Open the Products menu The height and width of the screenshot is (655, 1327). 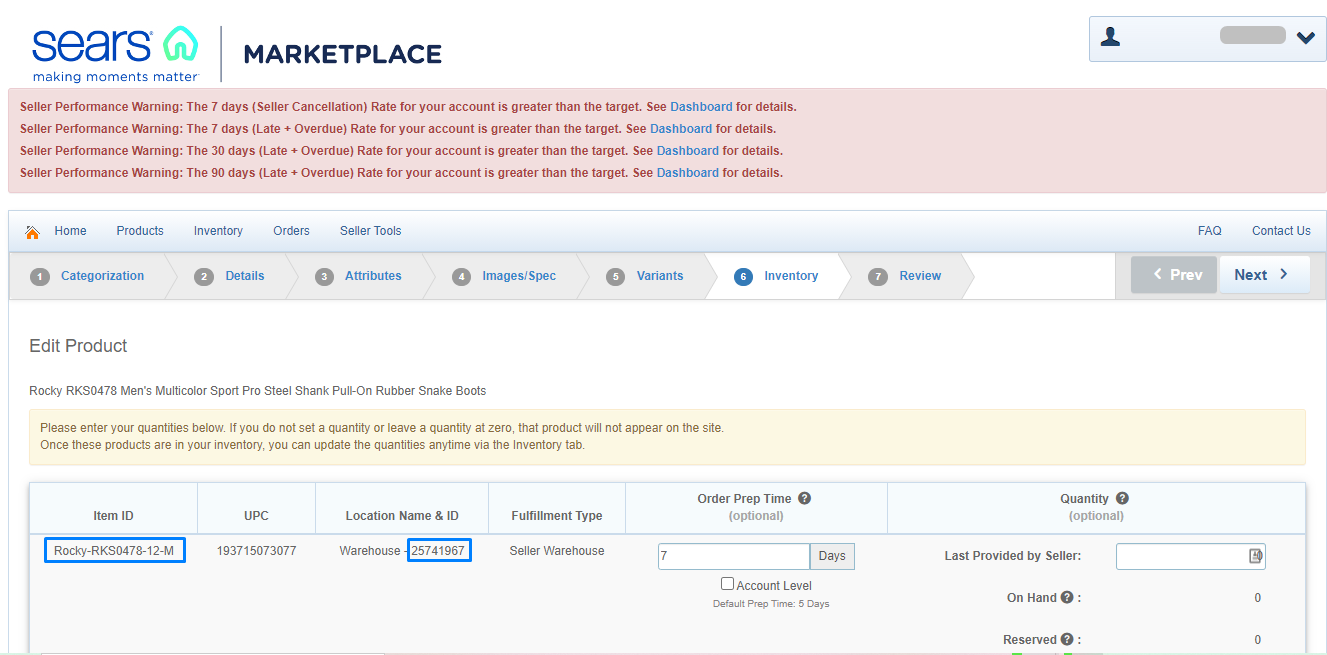140,231
